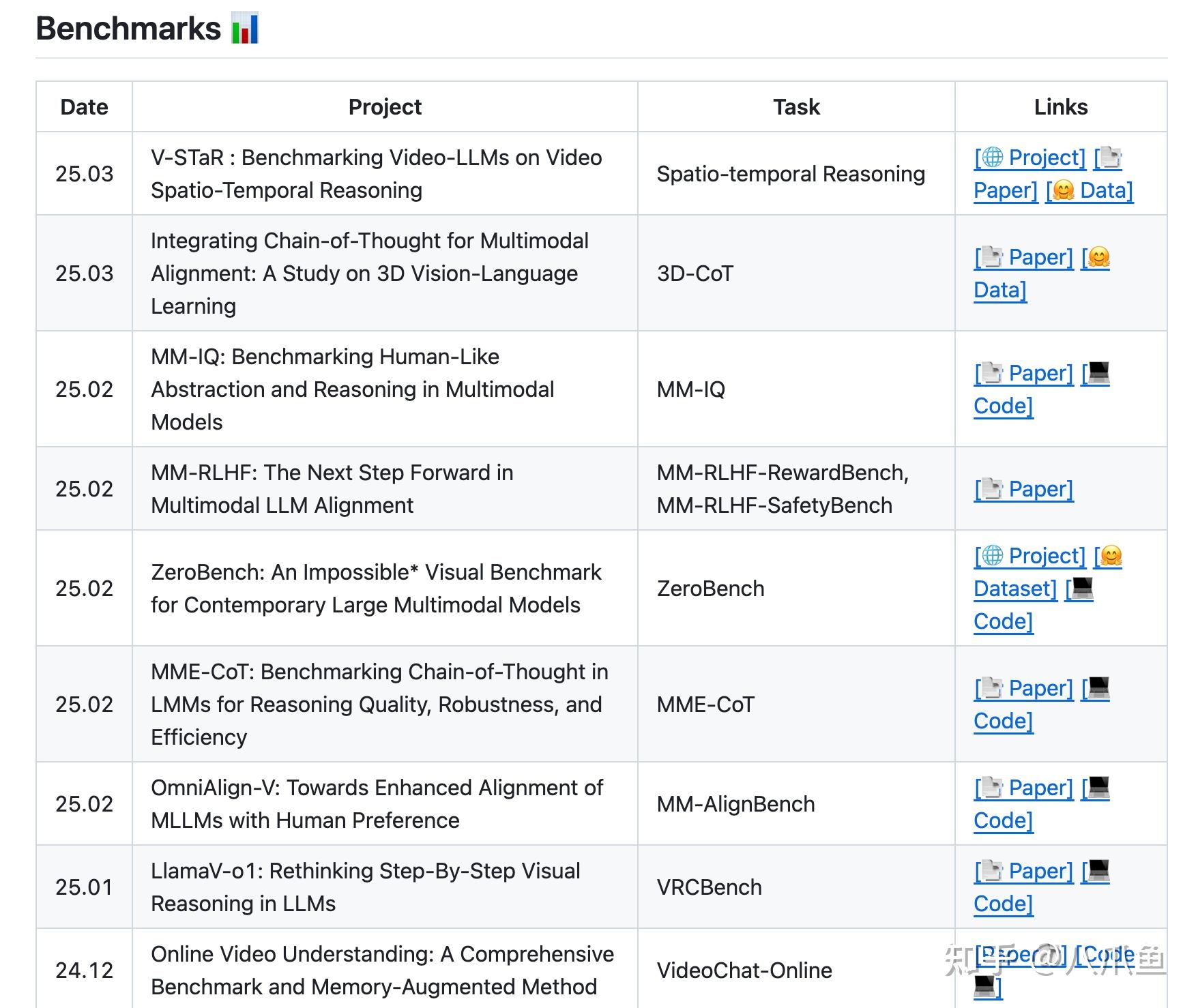Open the V-STaR Paper link
The height and width of the screenshot is (1008, 1198).
(1005, 190)
